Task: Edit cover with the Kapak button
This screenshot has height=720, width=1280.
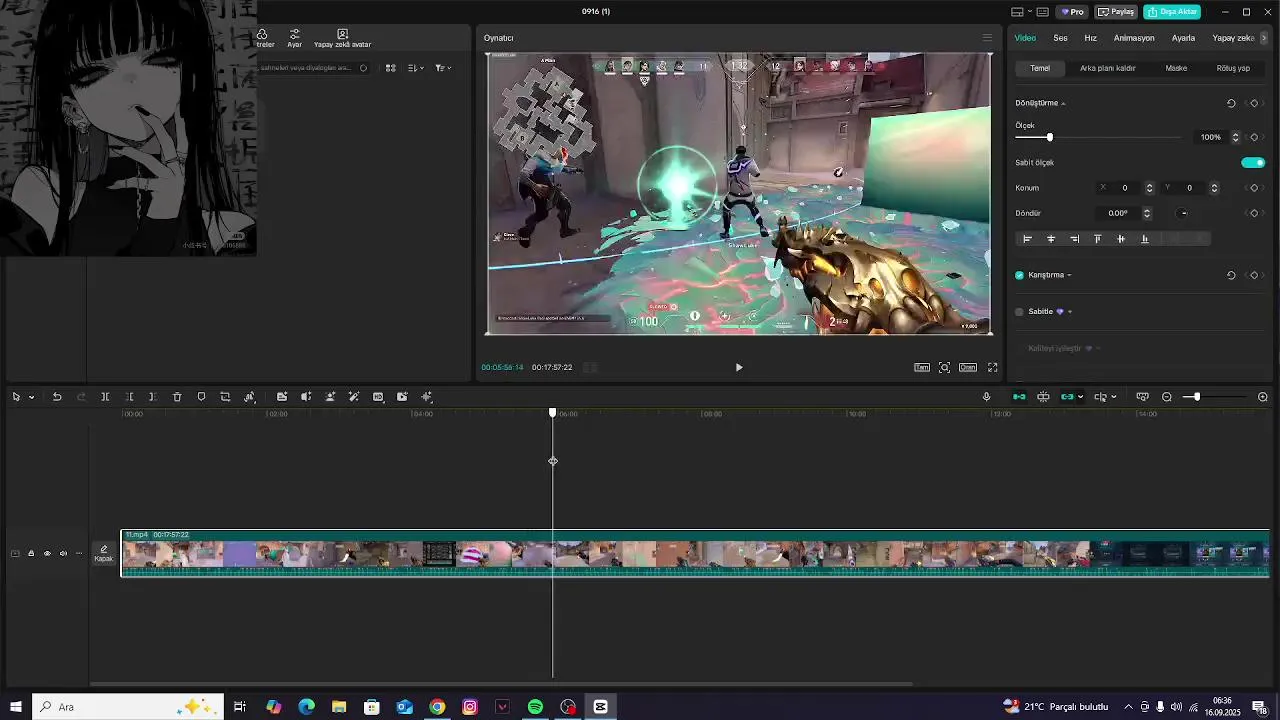Action: point(104,553)
